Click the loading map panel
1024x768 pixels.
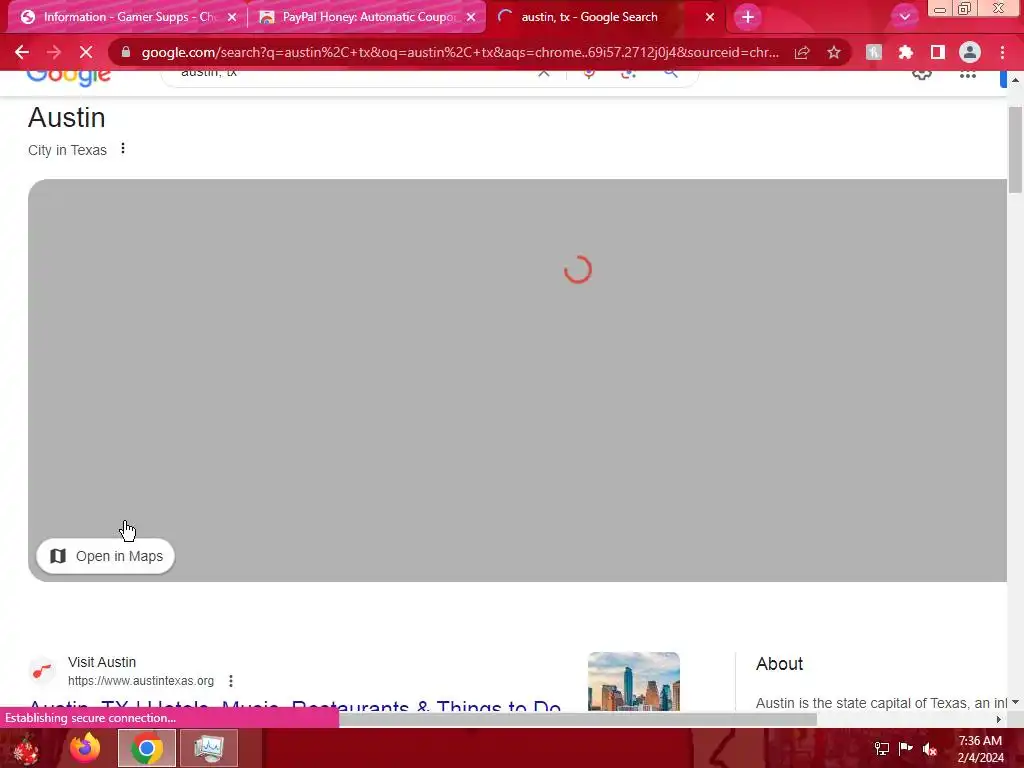517,380
